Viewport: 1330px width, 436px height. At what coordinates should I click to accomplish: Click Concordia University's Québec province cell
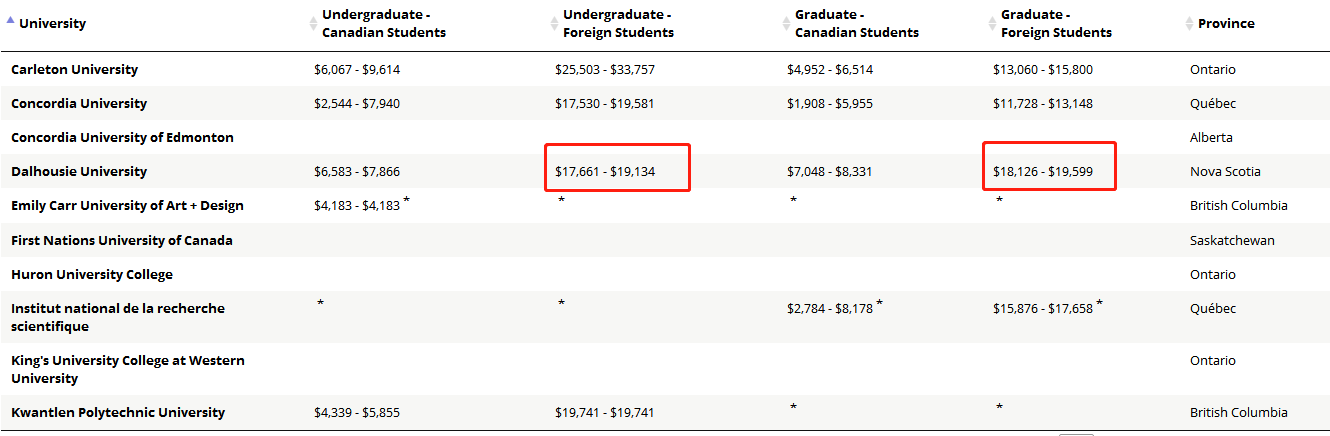coord(1213,103)
